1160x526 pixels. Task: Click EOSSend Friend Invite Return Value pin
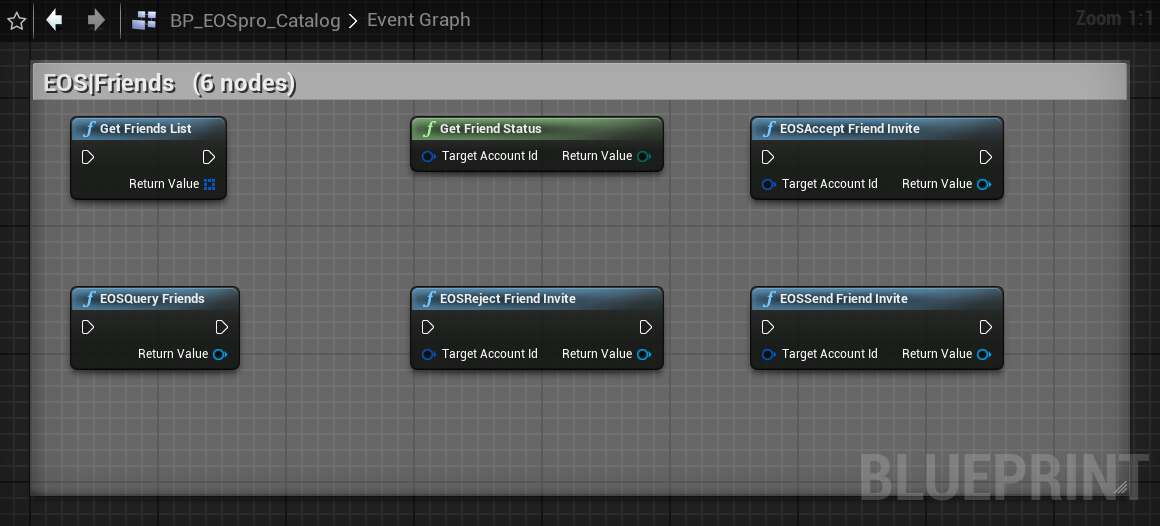(984, 354)
